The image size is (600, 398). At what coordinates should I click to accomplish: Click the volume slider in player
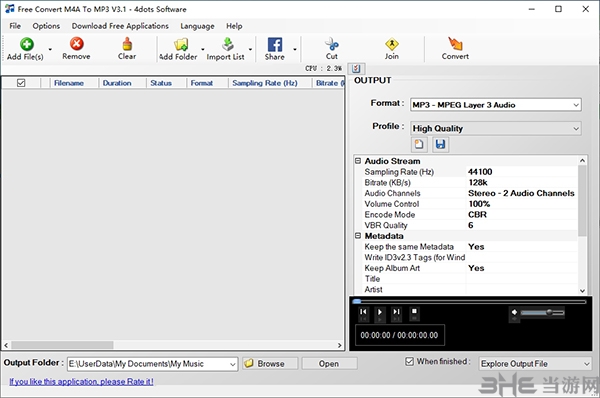tap(542, 313)
